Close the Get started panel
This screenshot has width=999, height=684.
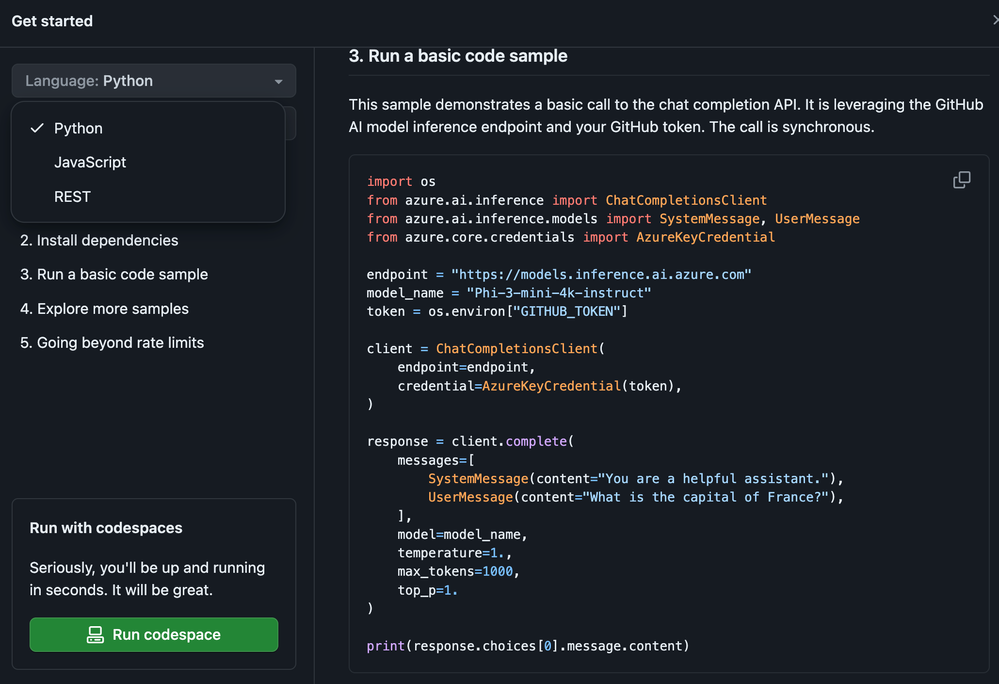(x=994, y=21)
